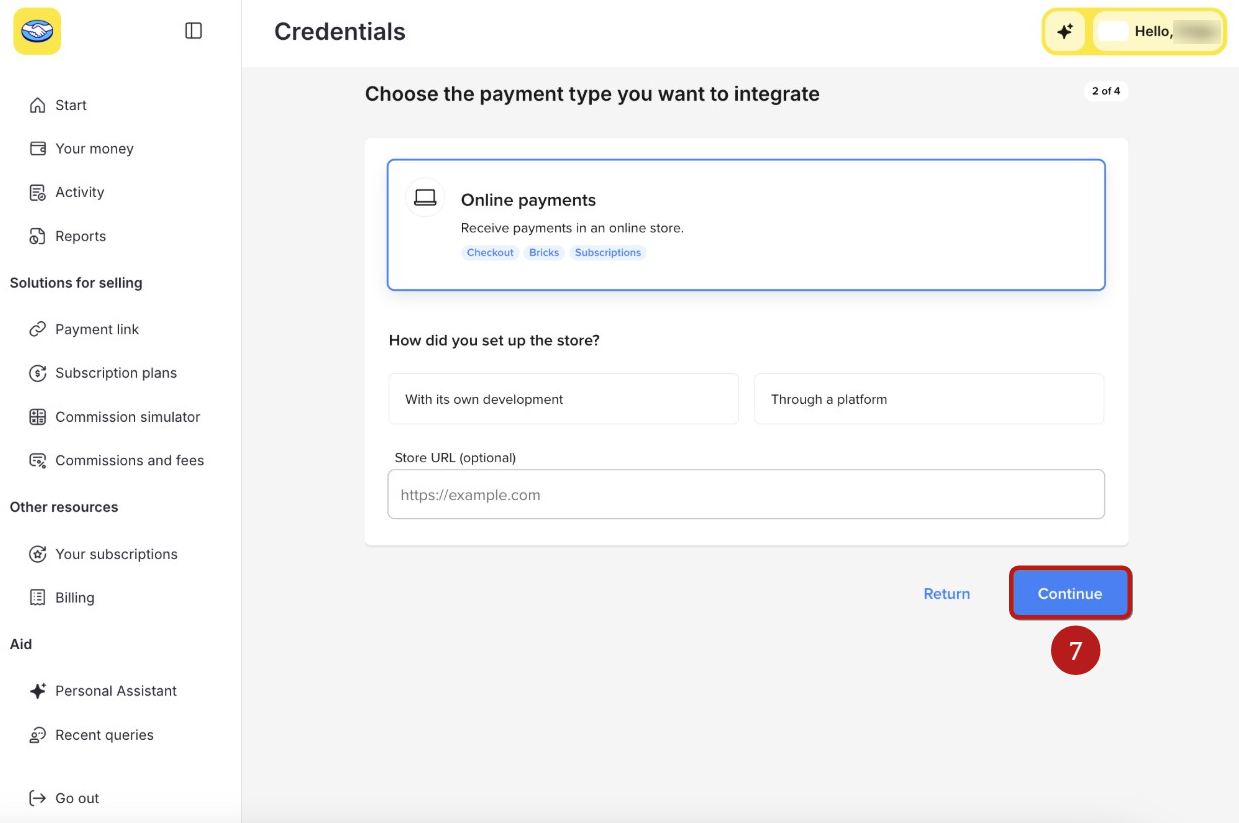Click the Return link
This screenshot has width=1239, height=823.
tap(947, 593)
